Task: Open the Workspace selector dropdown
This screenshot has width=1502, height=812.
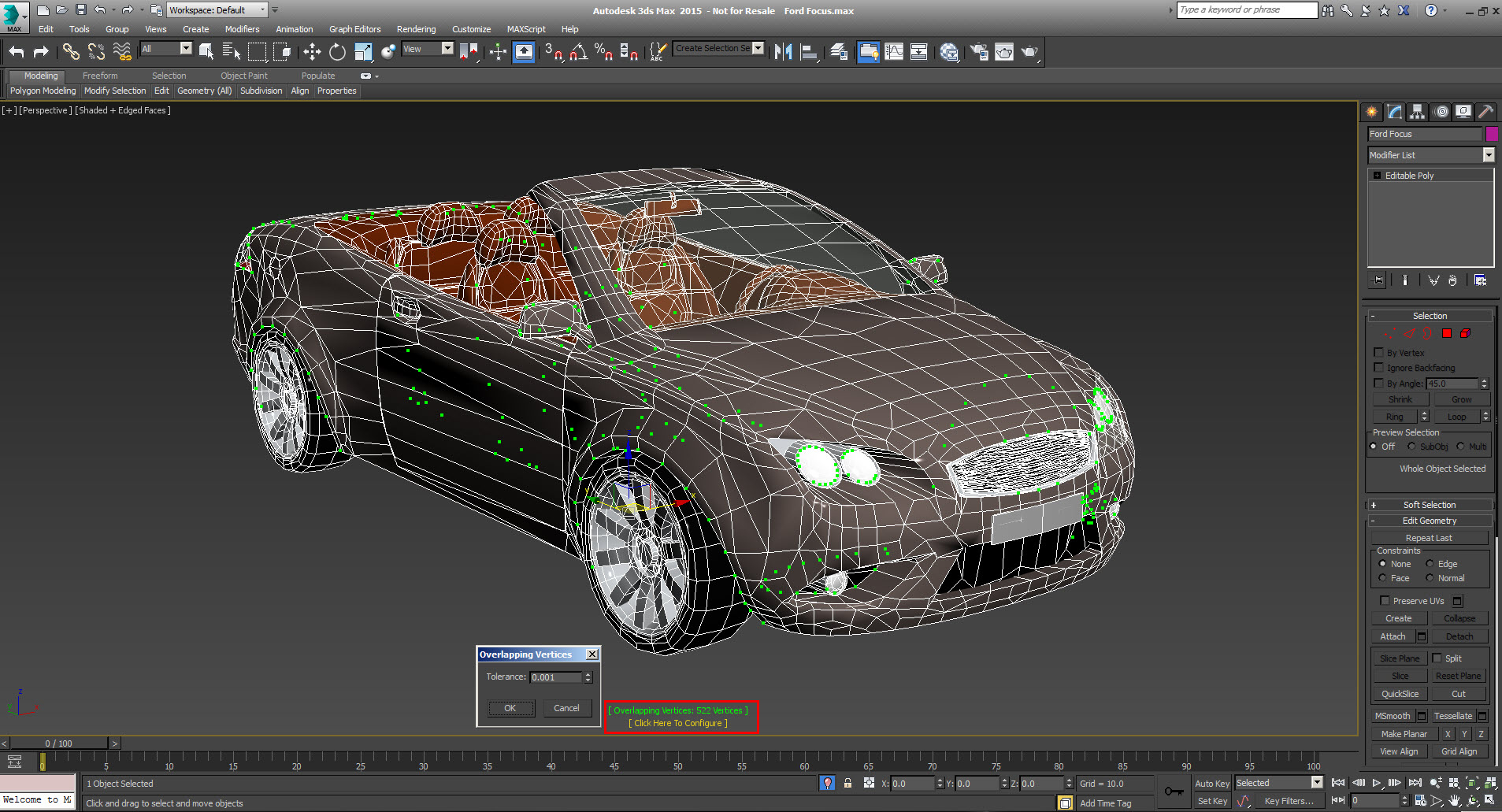Action: tap(261, 9)
